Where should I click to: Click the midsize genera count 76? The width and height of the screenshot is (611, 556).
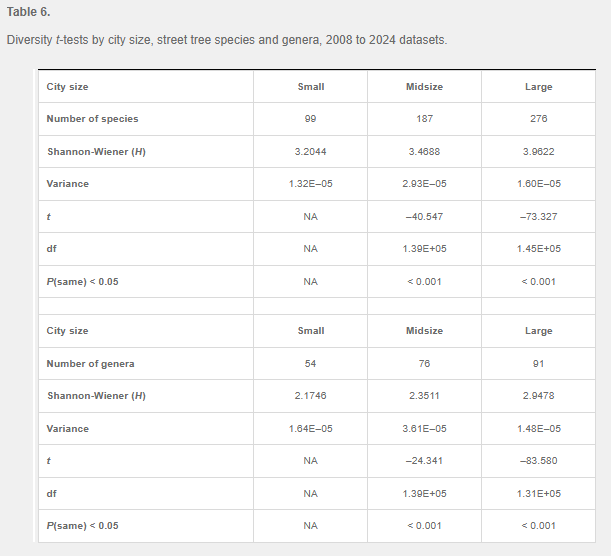coord(424,363)
